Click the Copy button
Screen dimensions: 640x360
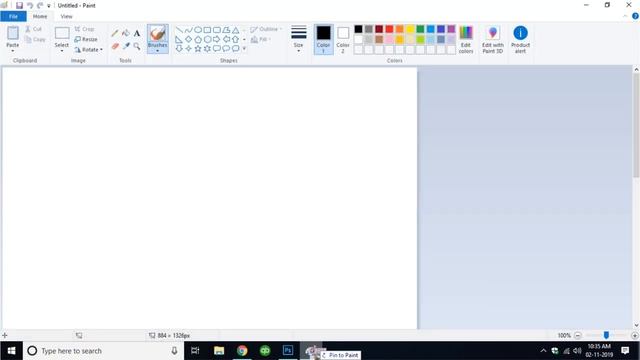(35, 40)
